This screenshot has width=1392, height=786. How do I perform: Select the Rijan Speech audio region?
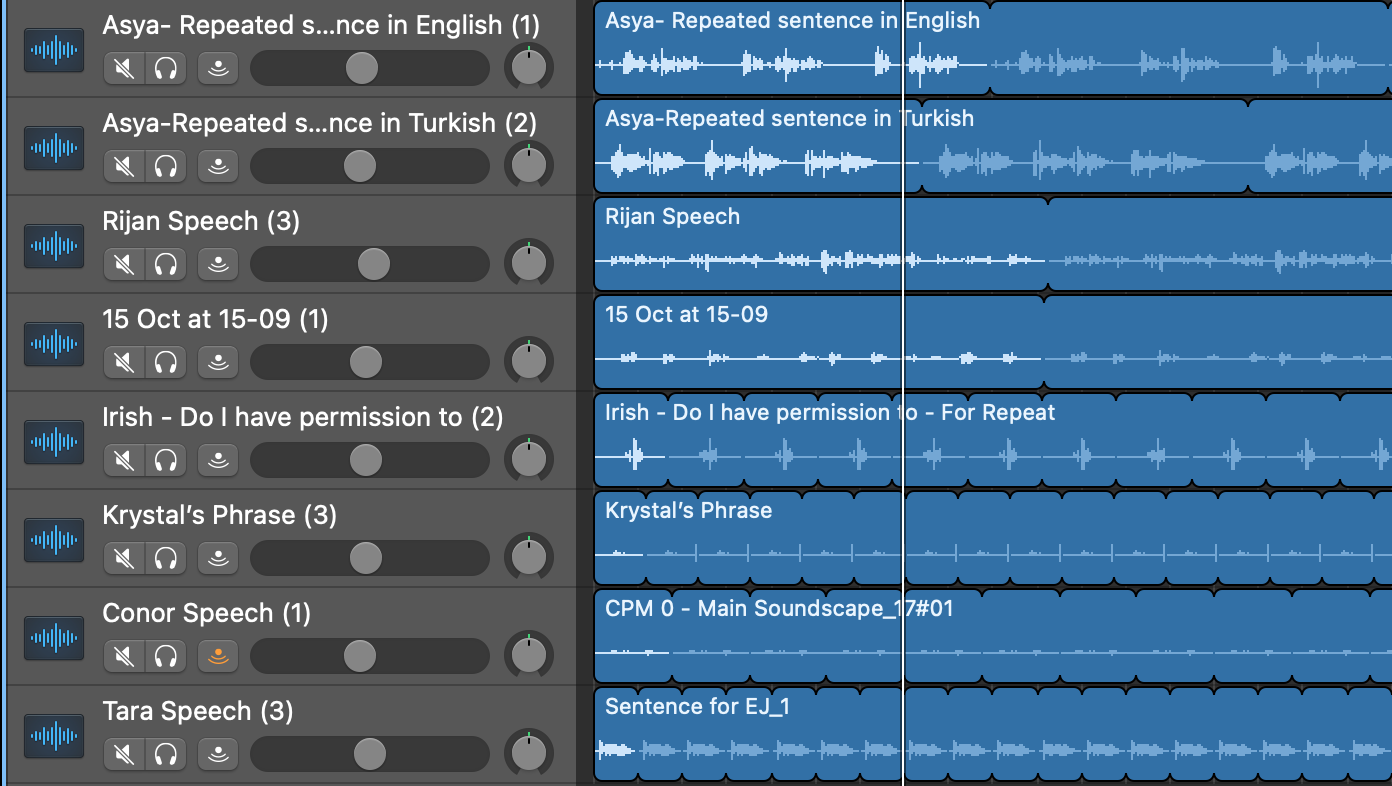[x=820, y=244]
